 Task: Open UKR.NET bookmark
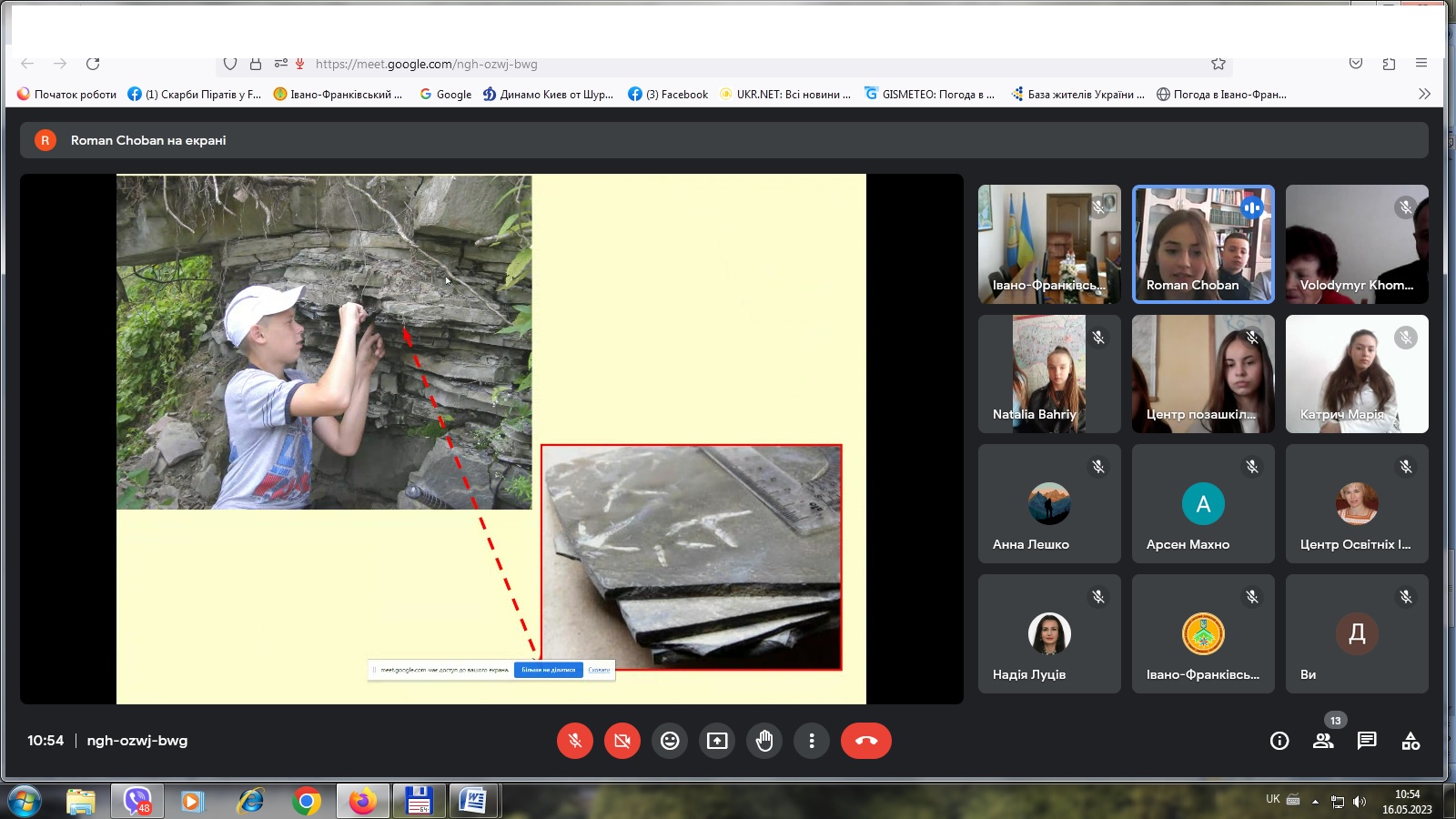[x=784, y=94]
